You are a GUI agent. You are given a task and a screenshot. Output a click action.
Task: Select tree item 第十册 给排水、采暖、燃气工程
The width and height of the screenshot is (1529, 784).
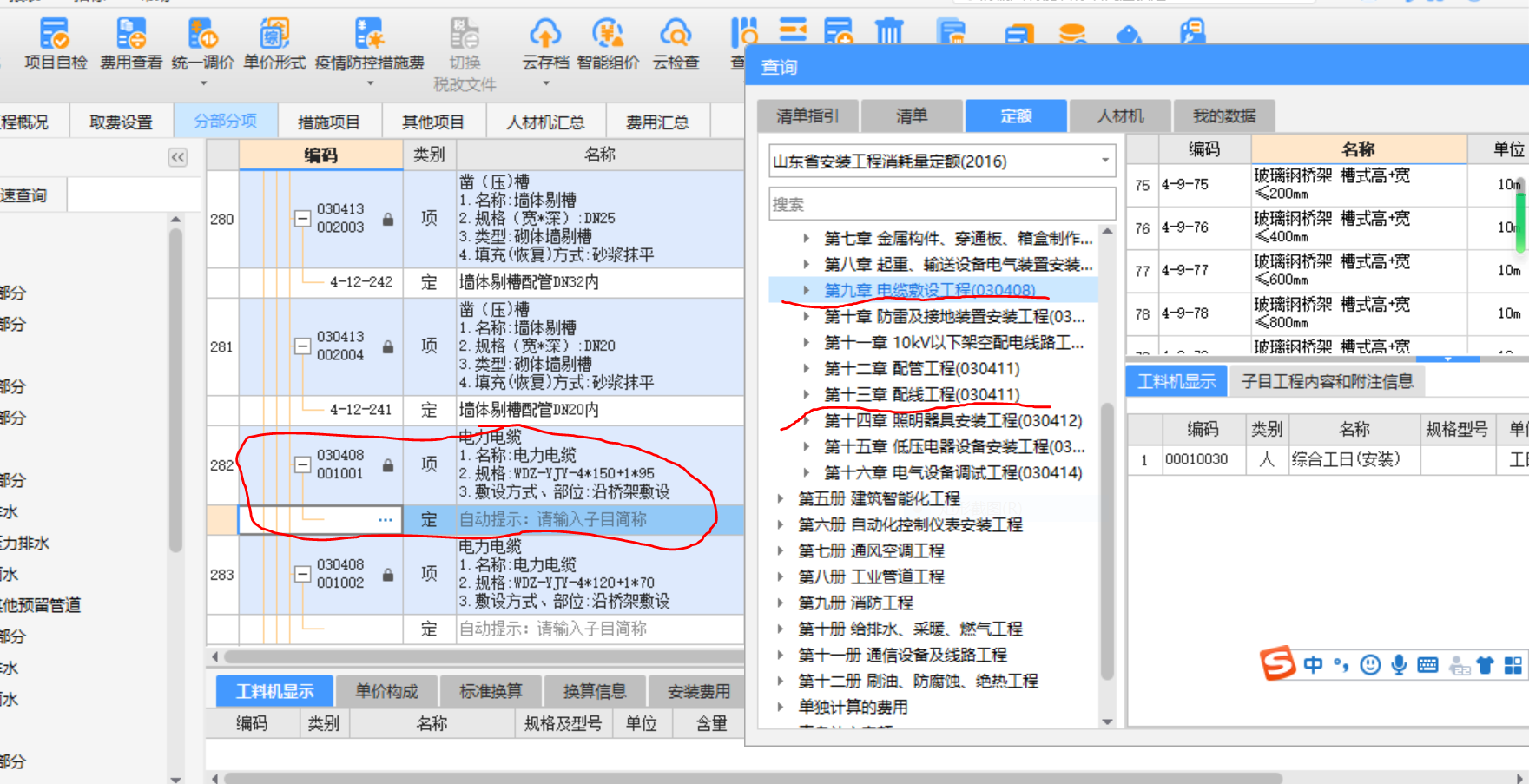pos(910,629)
